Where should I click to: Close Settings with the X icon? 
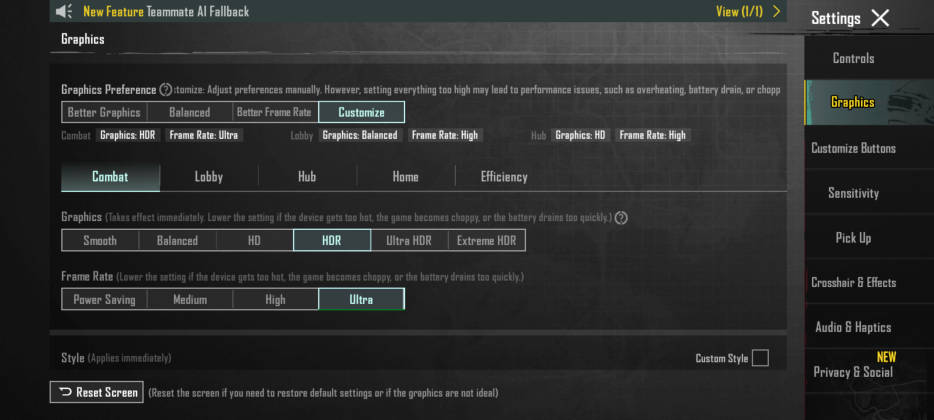(x=880, y=18)
